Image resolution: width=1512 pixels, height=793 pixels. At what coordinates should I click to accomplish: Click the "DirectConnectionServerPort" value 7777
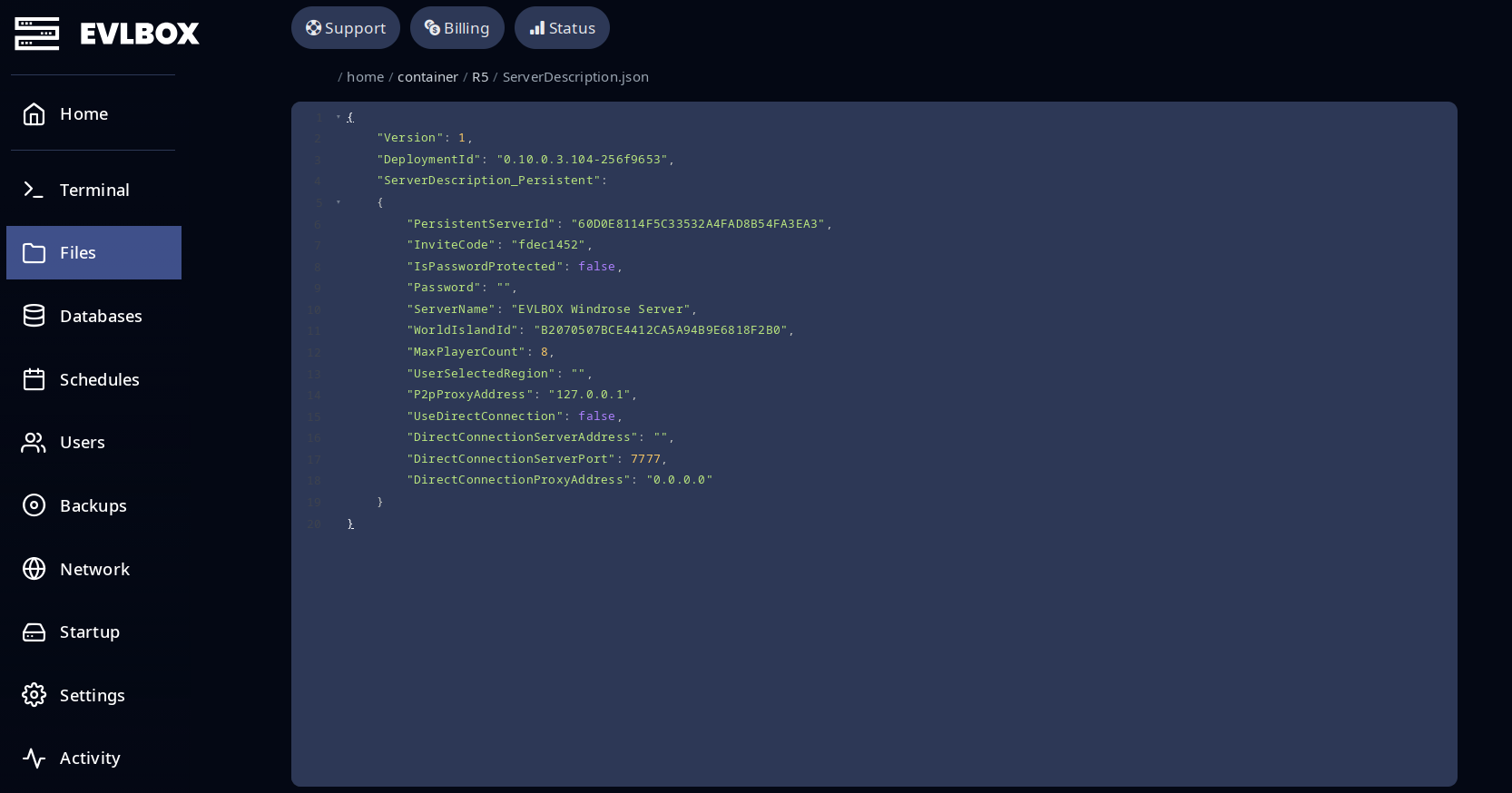click(x=646, y=459)
